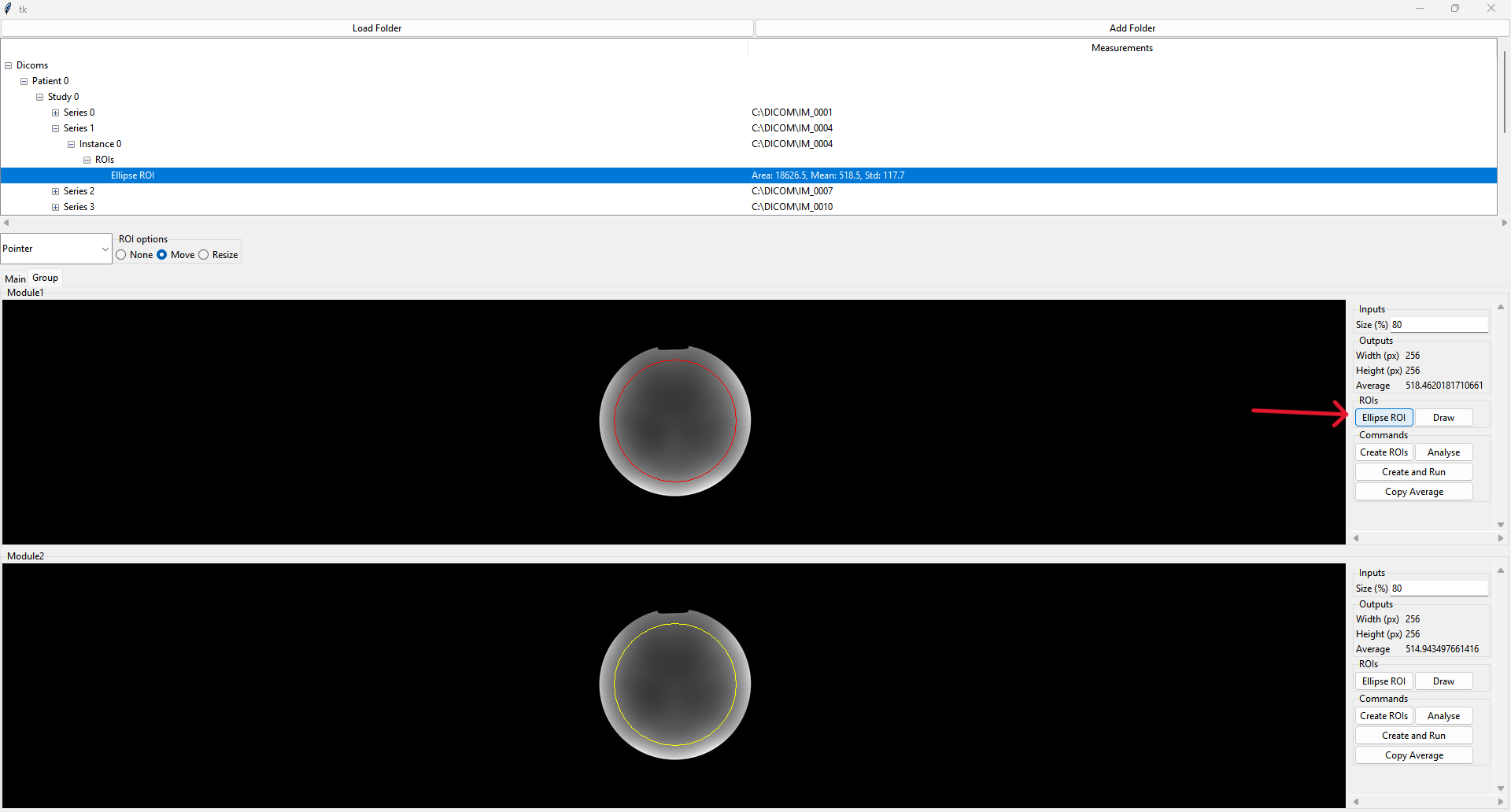The image size is (1511, 812).
Task: Select the Ellipse ROI tree row
Action: click(x=748, y=175)
